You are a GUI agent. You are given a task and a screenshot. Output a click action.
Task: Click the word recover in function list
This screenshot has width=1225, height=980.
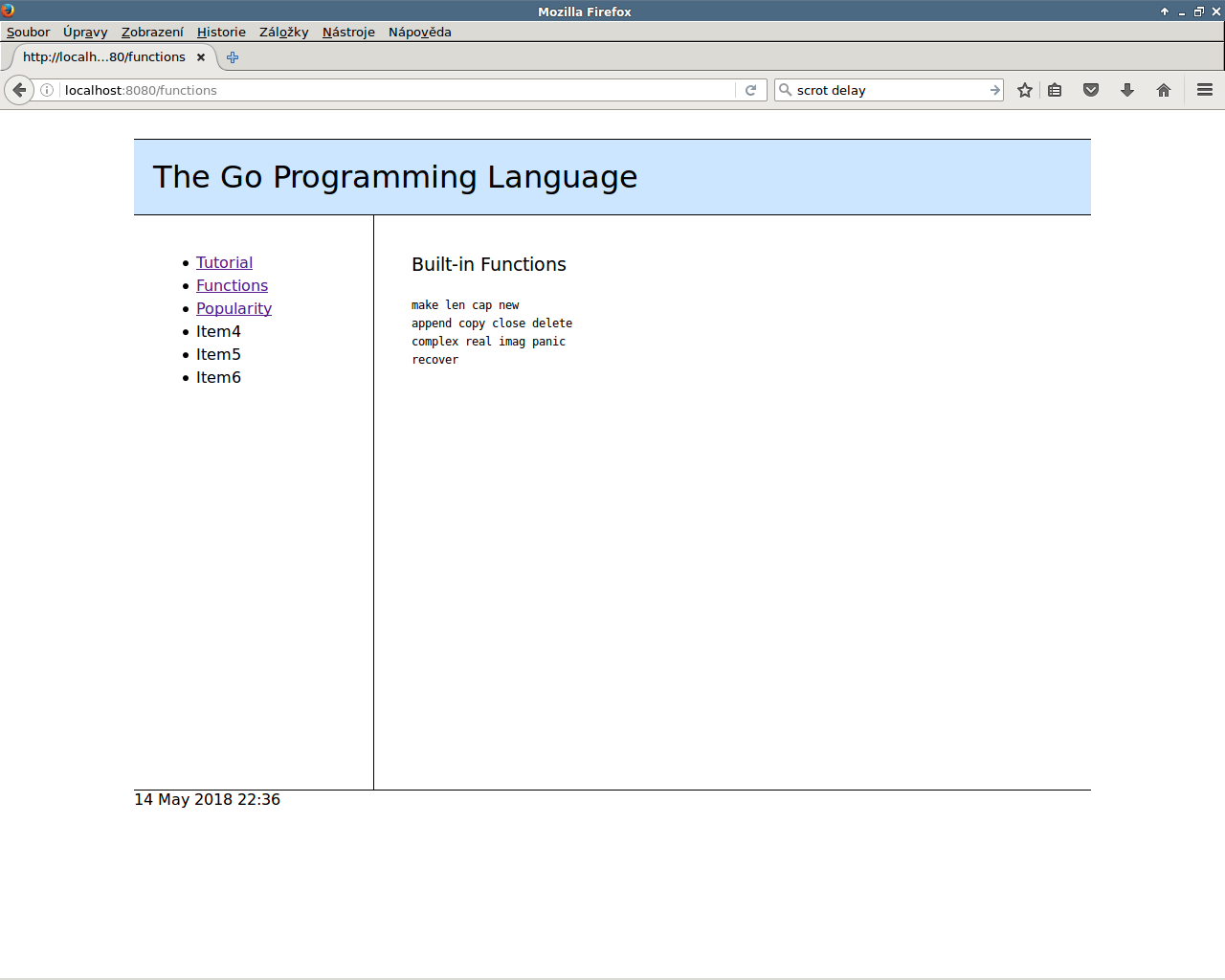[x=435, y=360]
